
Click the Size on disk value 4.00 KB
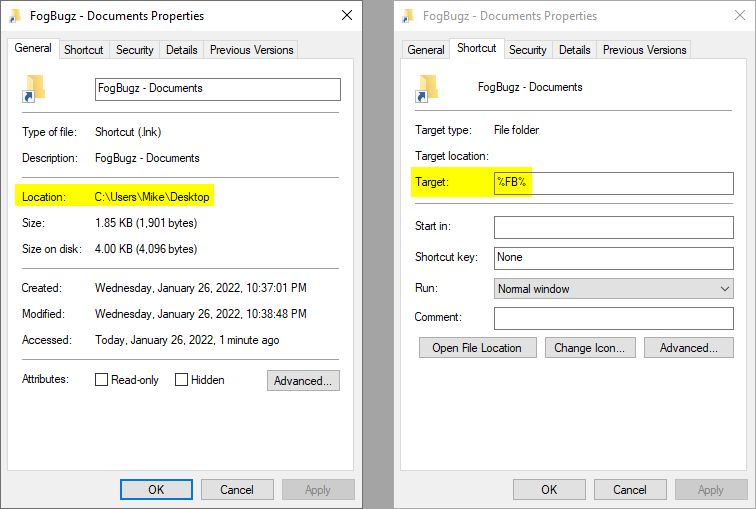pos(146,249)
